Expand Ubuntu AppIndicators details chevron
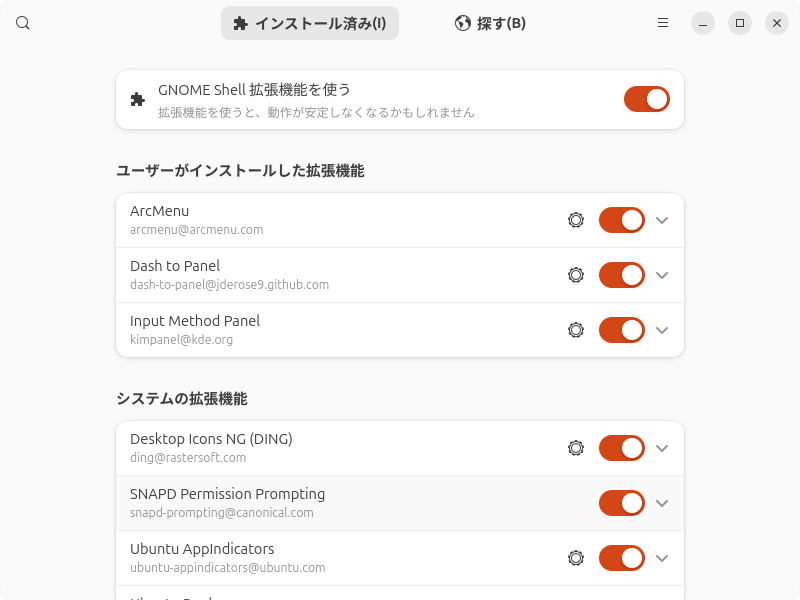800x600 pixels. (x=662, y=558)
